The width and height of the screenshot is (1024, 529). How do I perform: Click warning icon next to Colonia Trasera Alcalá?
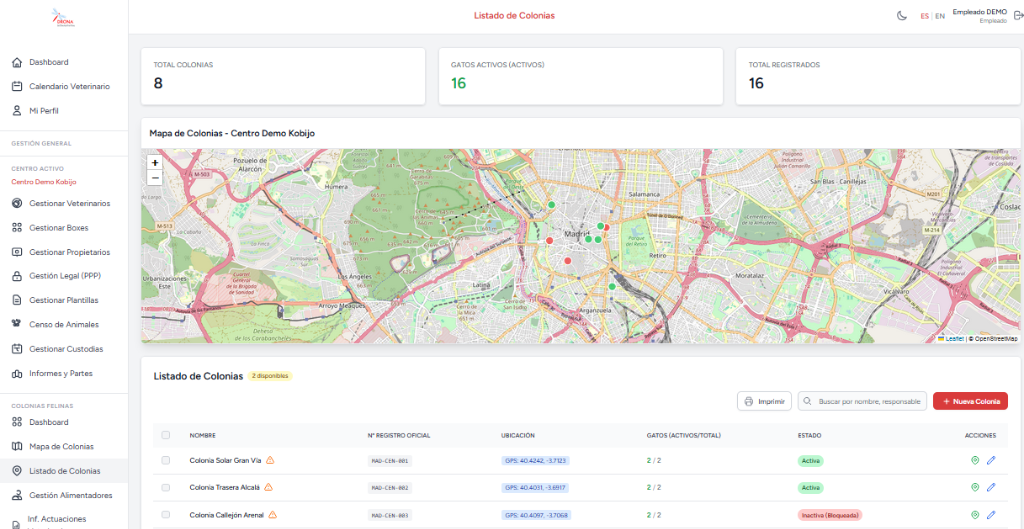tap(268, 487)
